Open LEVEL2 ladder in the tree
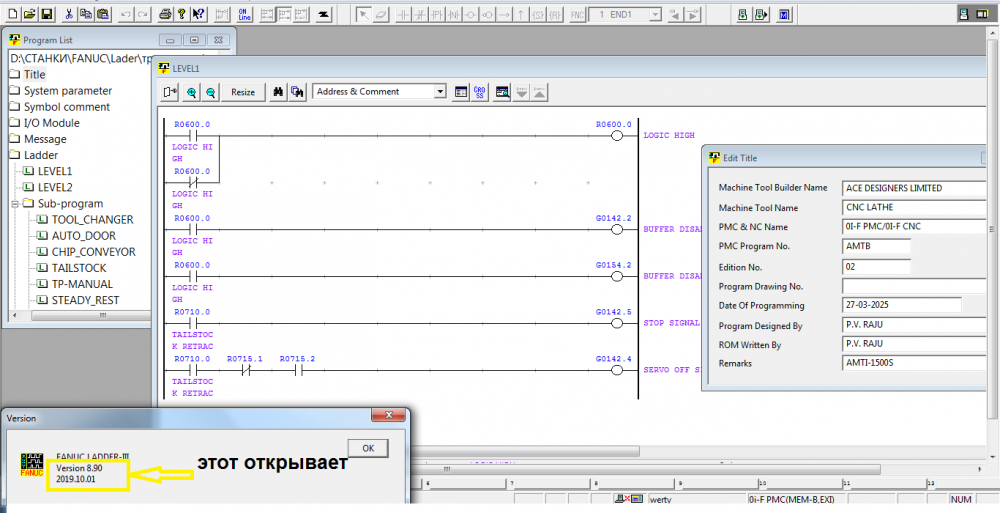Viewport: 1000px width, 513px height. coord(55,187)
